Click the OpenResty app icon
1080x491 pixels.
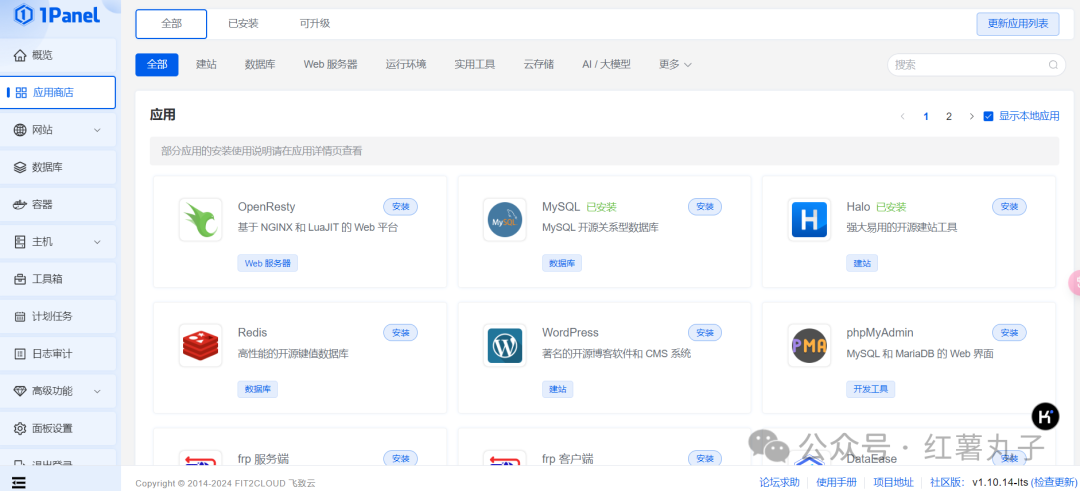click(x=200, y=220)
